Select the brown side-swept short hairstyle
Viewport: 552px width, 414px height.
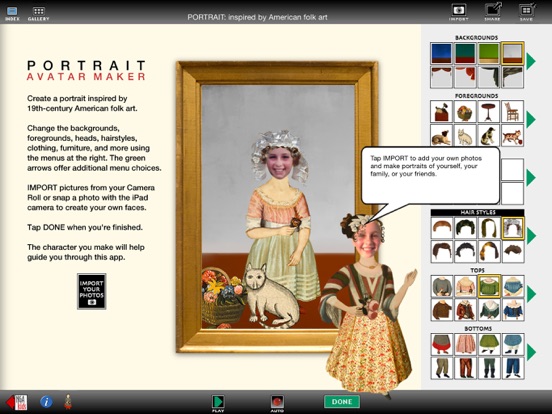pyautogui.click(x=441, y=252)
